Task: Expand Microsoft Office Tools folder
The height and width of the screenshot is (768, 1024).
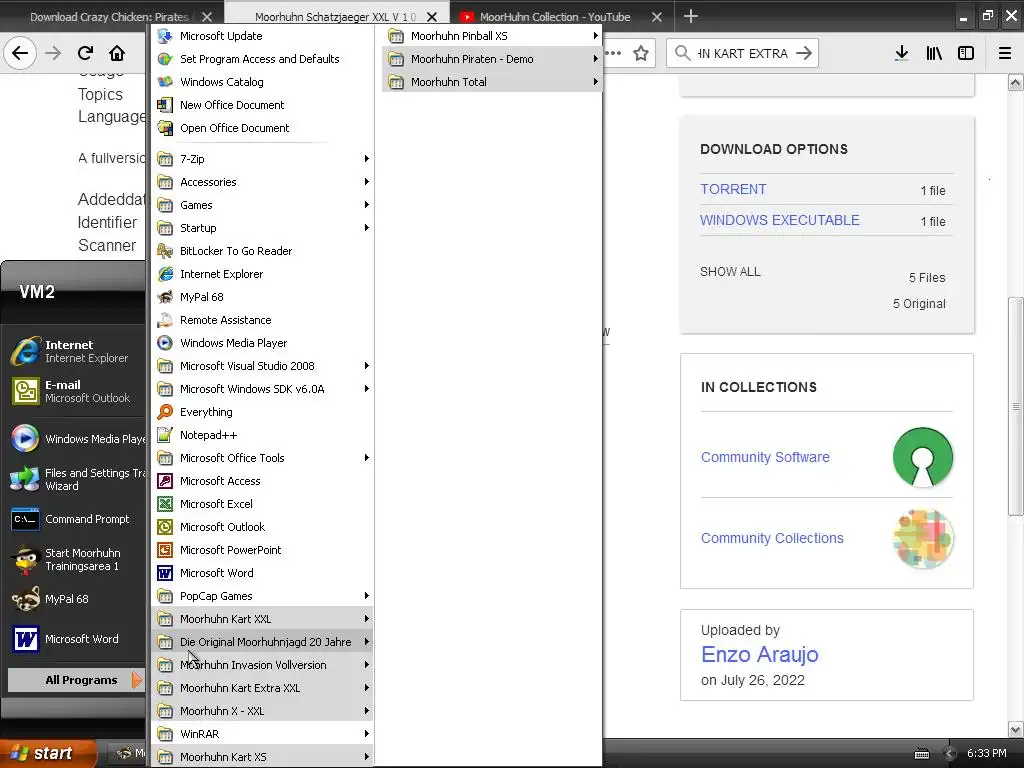Action: (x=262, y=458)
